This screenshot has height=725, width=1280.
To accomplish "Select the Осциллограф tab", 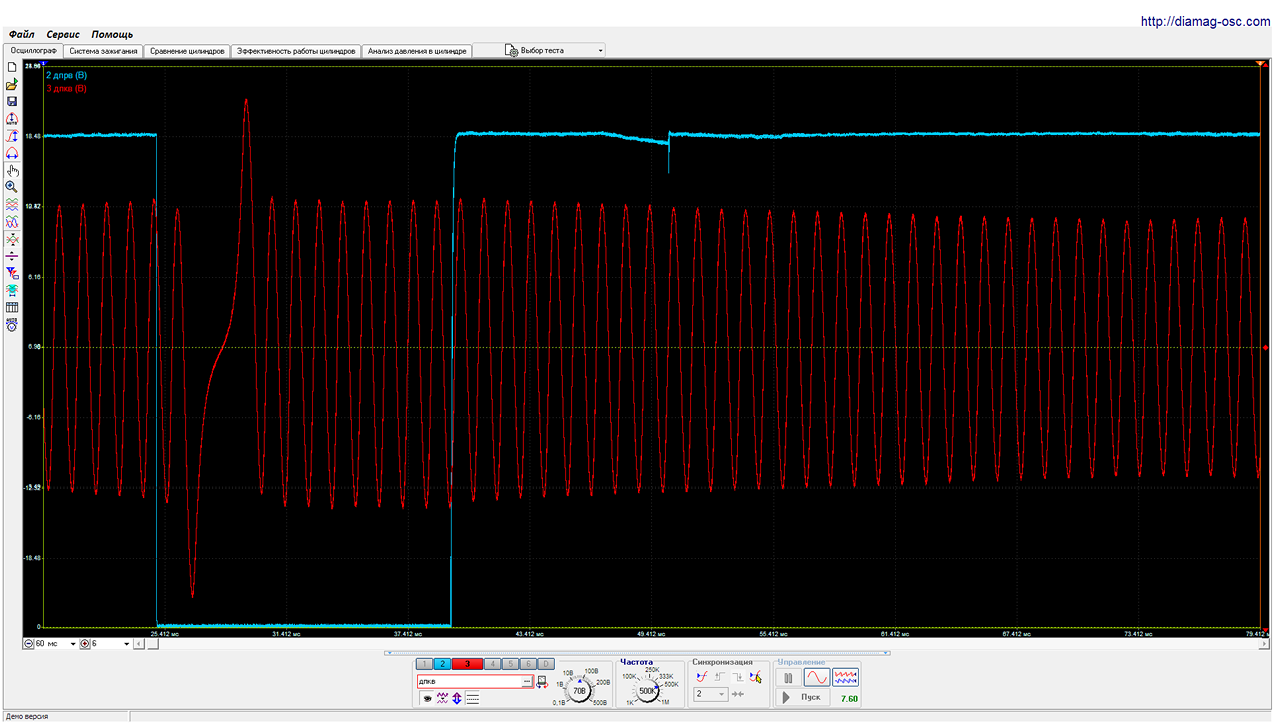I will pyautogui.click(x=32, y=50).
